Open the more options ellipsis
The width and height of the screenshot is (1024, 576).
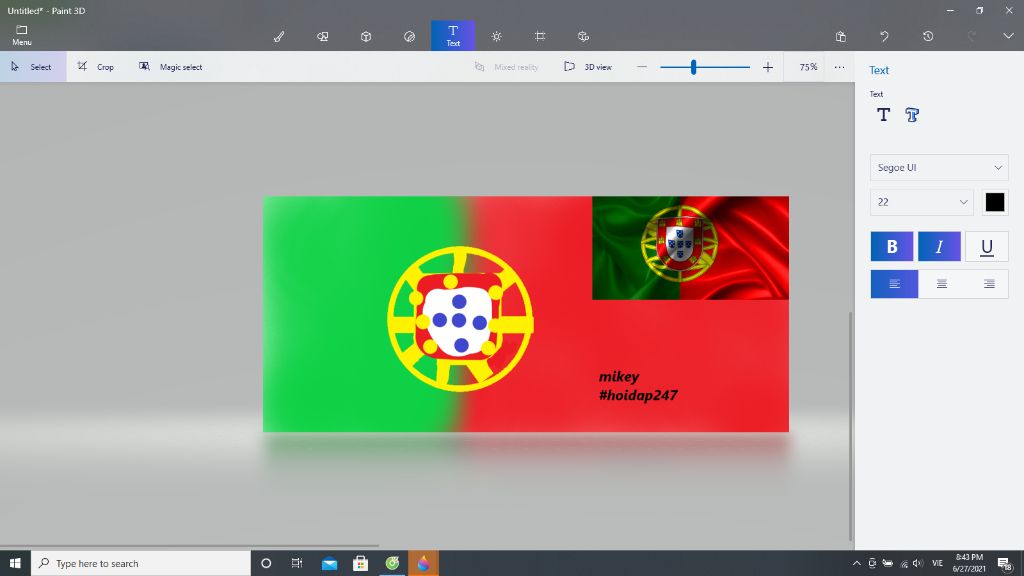pos(839,67)
